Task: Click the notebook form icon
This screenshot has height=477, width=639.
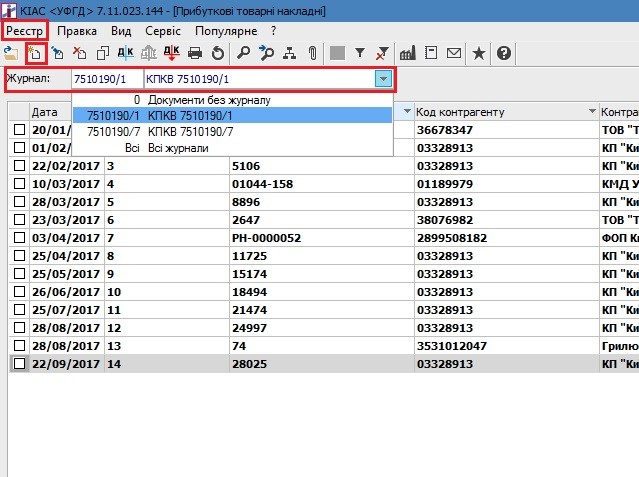Action: tap(431, 53)
